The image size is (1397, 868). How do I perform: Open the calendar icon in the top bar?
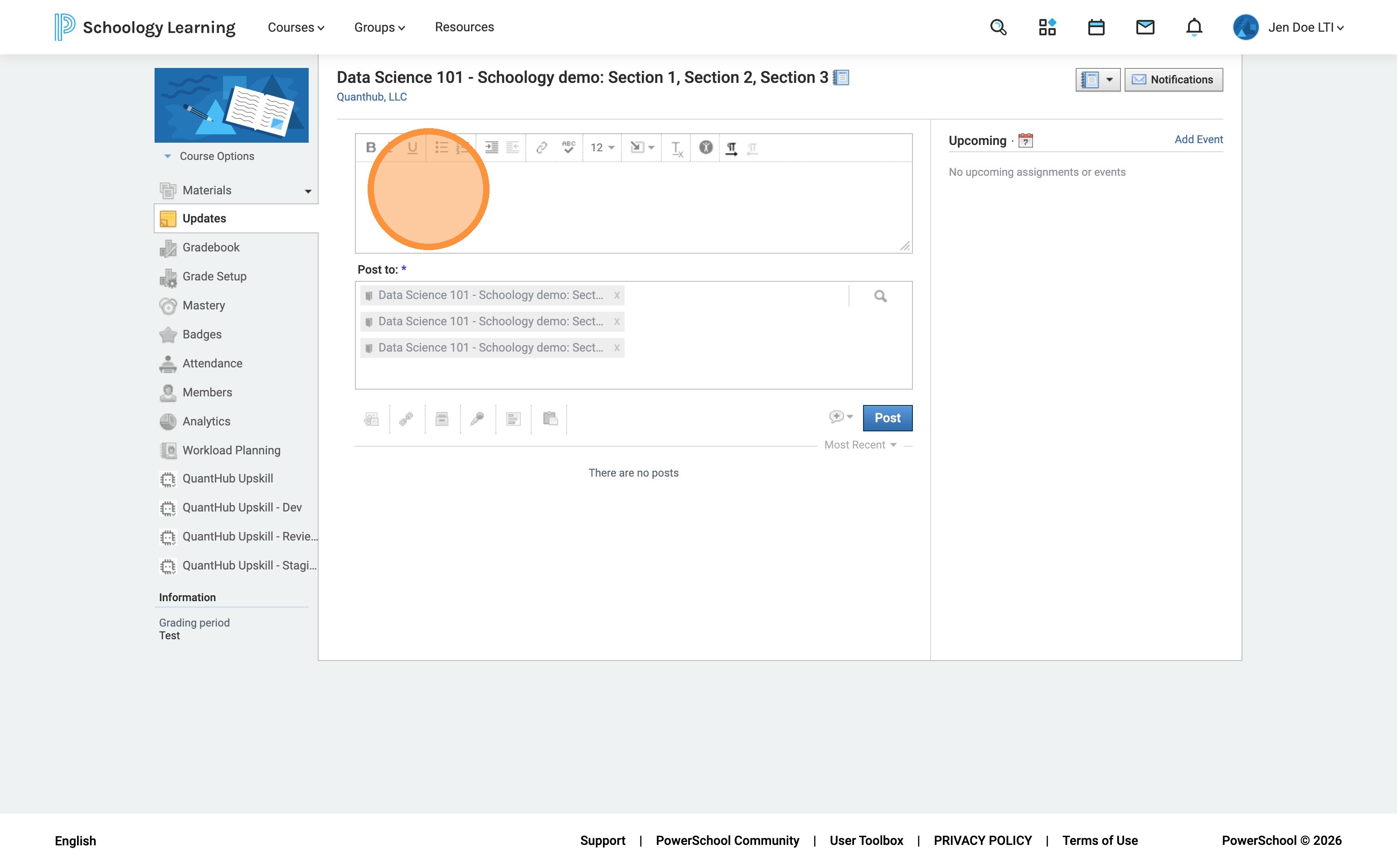[x=1096, y=27]
